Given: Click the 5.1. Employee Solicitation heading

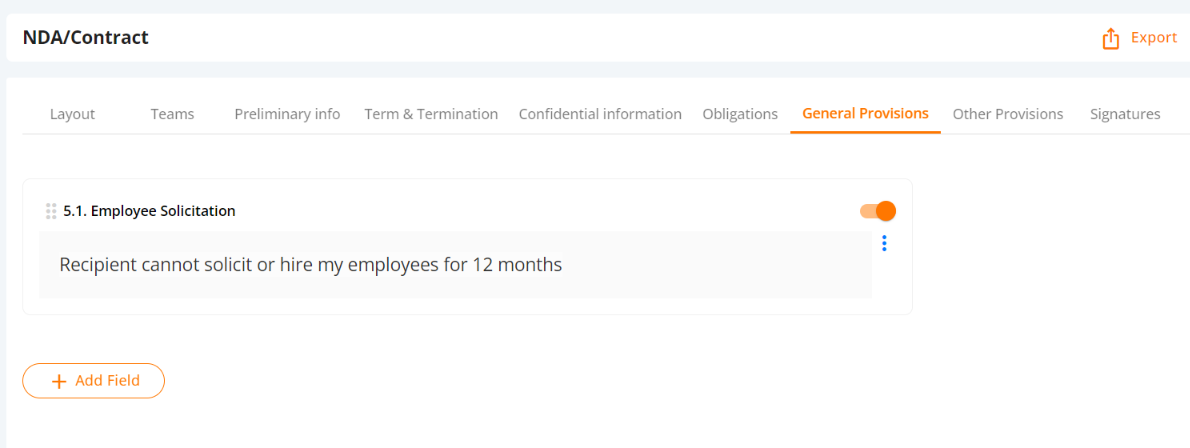Looking at the screenshot, I should pyautogui.click(x=150, y=211).
